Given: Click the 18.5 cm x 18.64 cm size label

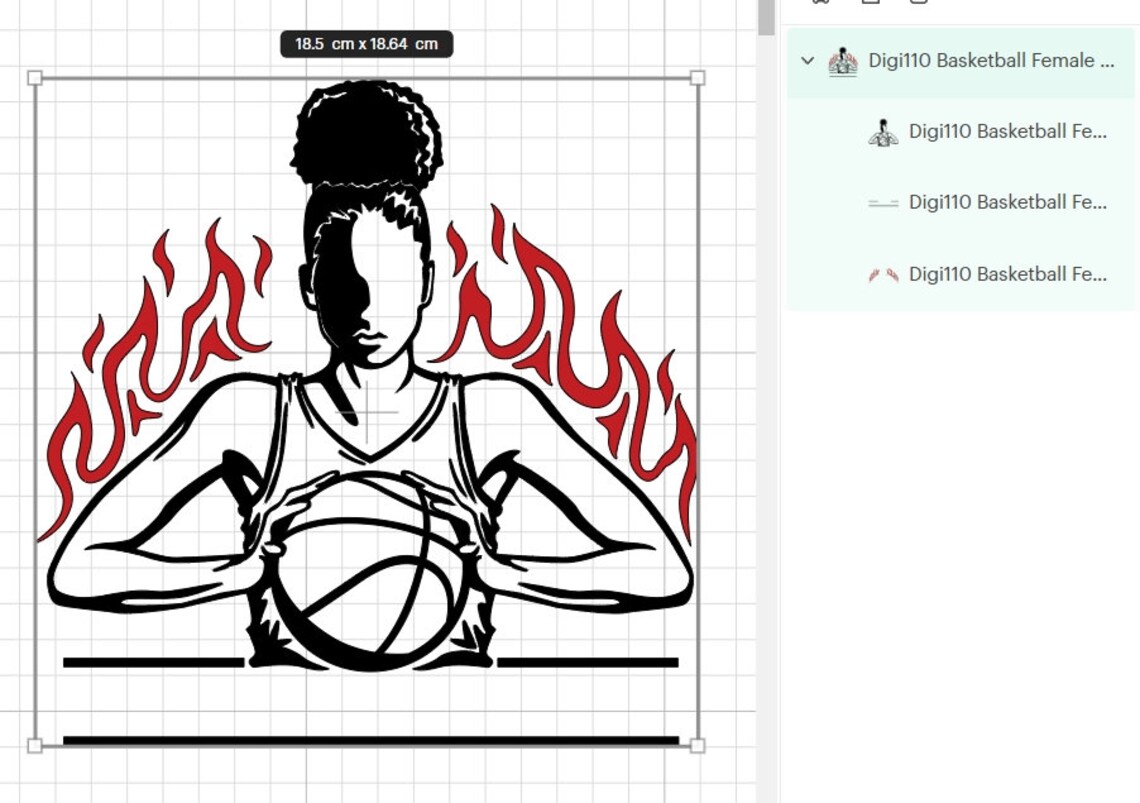Looking at the screenshot, I should tap(366, 43).
